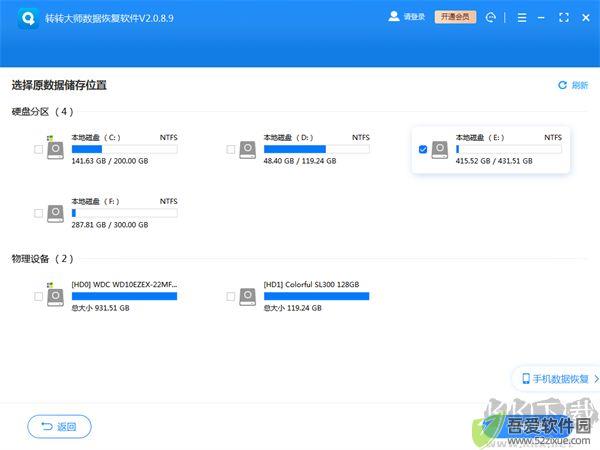
Task: Select the 本地磁盘 (D:) label
Action: coord(288,137)
